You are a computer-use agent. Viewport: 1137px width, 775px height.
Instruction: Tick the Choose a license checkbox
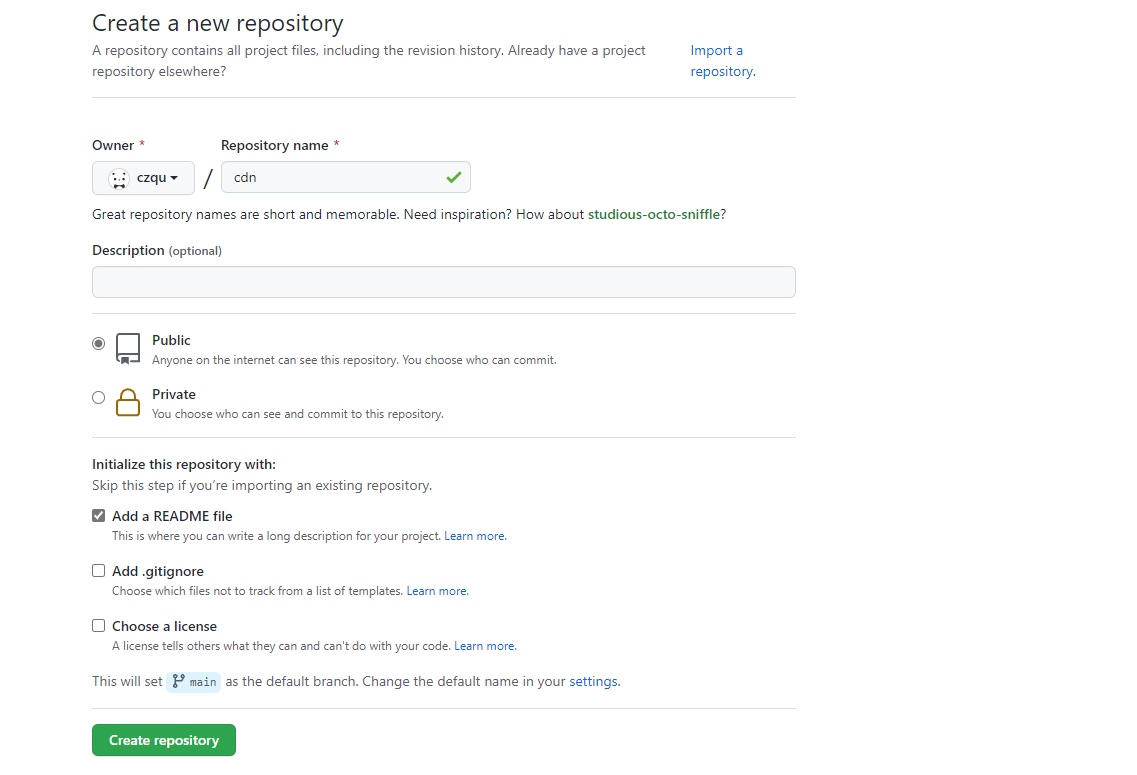tap(98, 626)
